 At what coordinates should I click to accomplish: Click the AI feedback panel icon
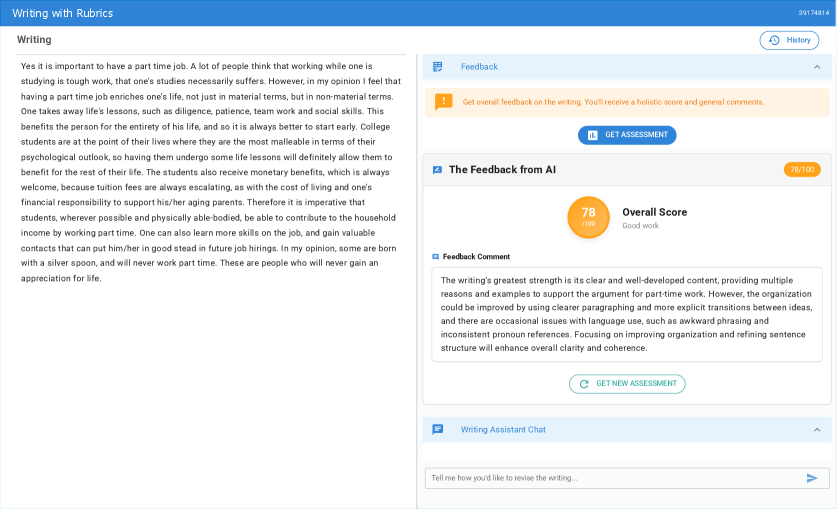click(x=437, y=170)
